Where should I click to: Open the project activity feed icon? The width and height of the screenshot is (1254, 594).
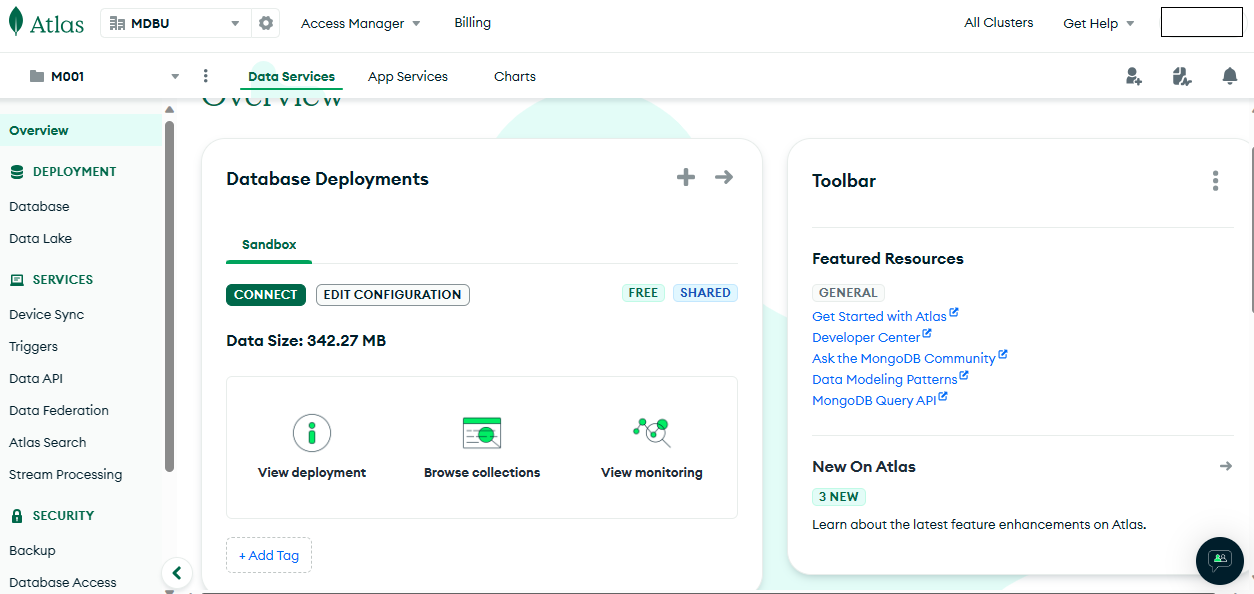[1182, 76]
